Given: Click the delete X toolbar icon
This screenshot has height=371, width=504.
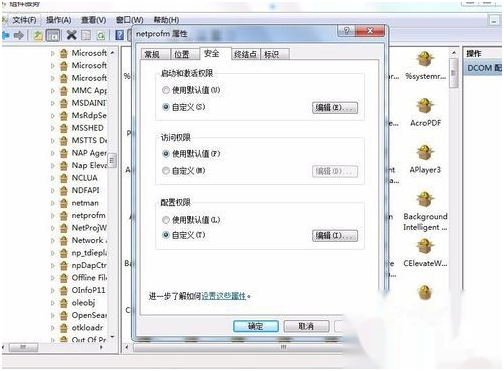Looking at the screenshot, I should [x=71, y=35].
